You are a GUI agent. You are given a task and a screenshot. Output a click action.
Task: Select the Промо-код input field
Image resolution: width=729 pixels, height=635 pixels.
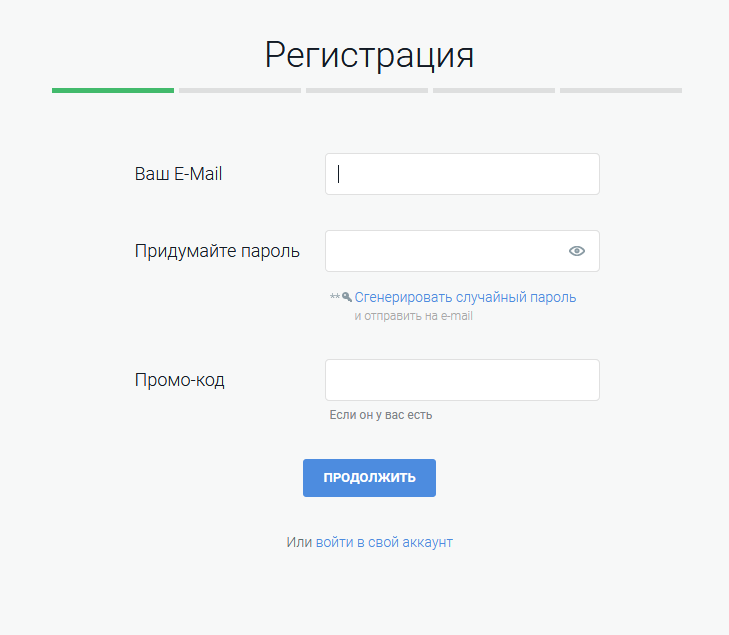[x=462, y=380]
